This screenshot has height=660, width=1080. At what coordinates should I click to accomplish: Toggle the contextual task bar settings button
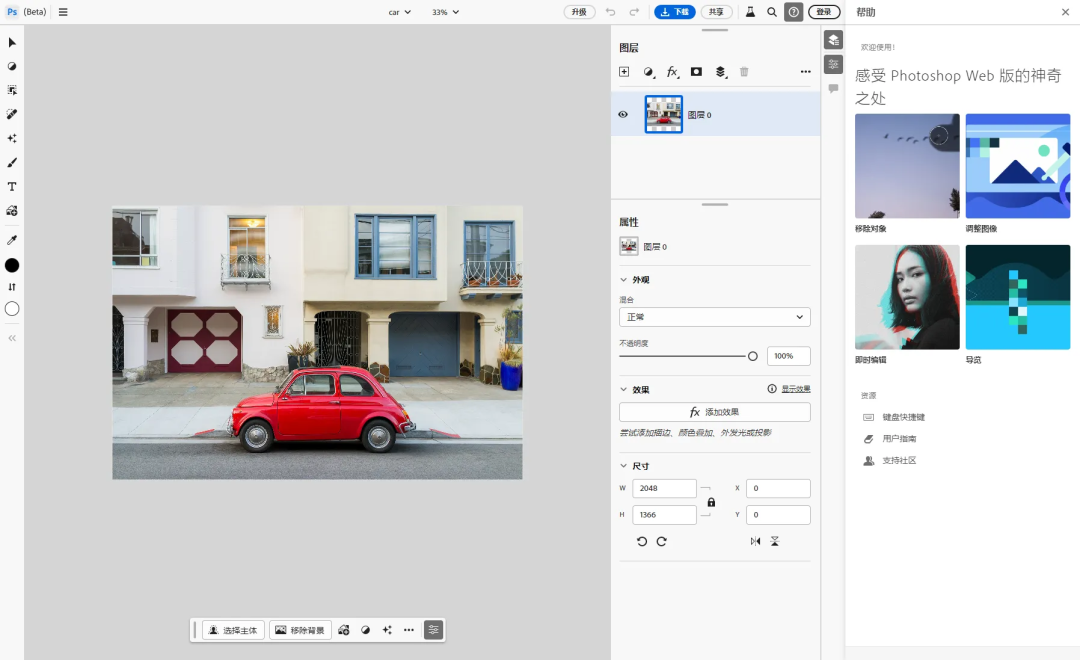tap(433, 630)
